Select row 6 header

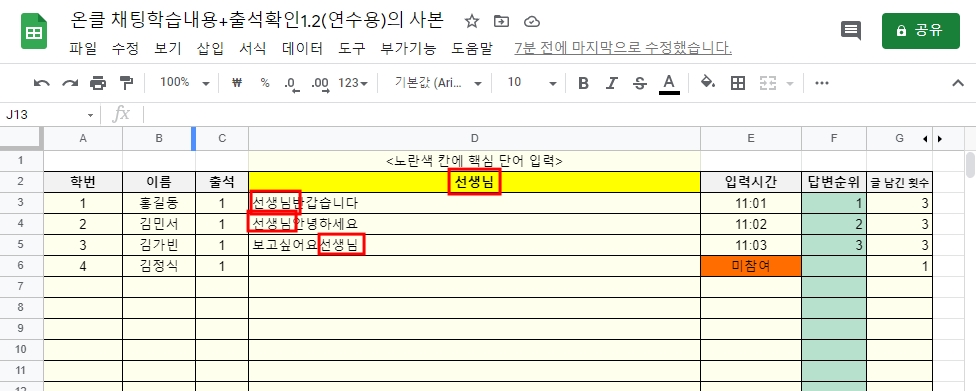(21, 266)
